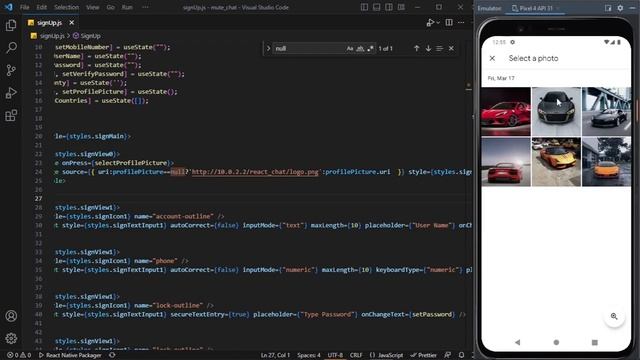Open the Run and Debug view
640x360 pixels.
pos(11,93)
